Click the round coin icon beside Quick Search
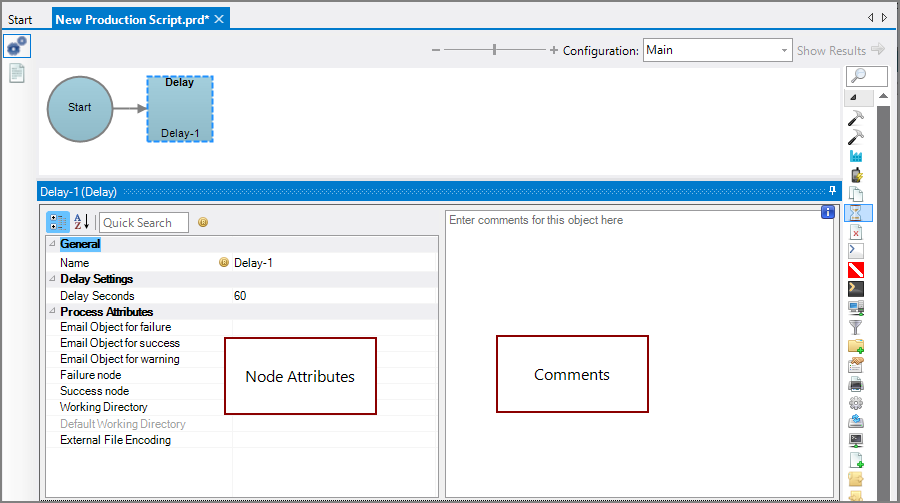 point(203,222)
